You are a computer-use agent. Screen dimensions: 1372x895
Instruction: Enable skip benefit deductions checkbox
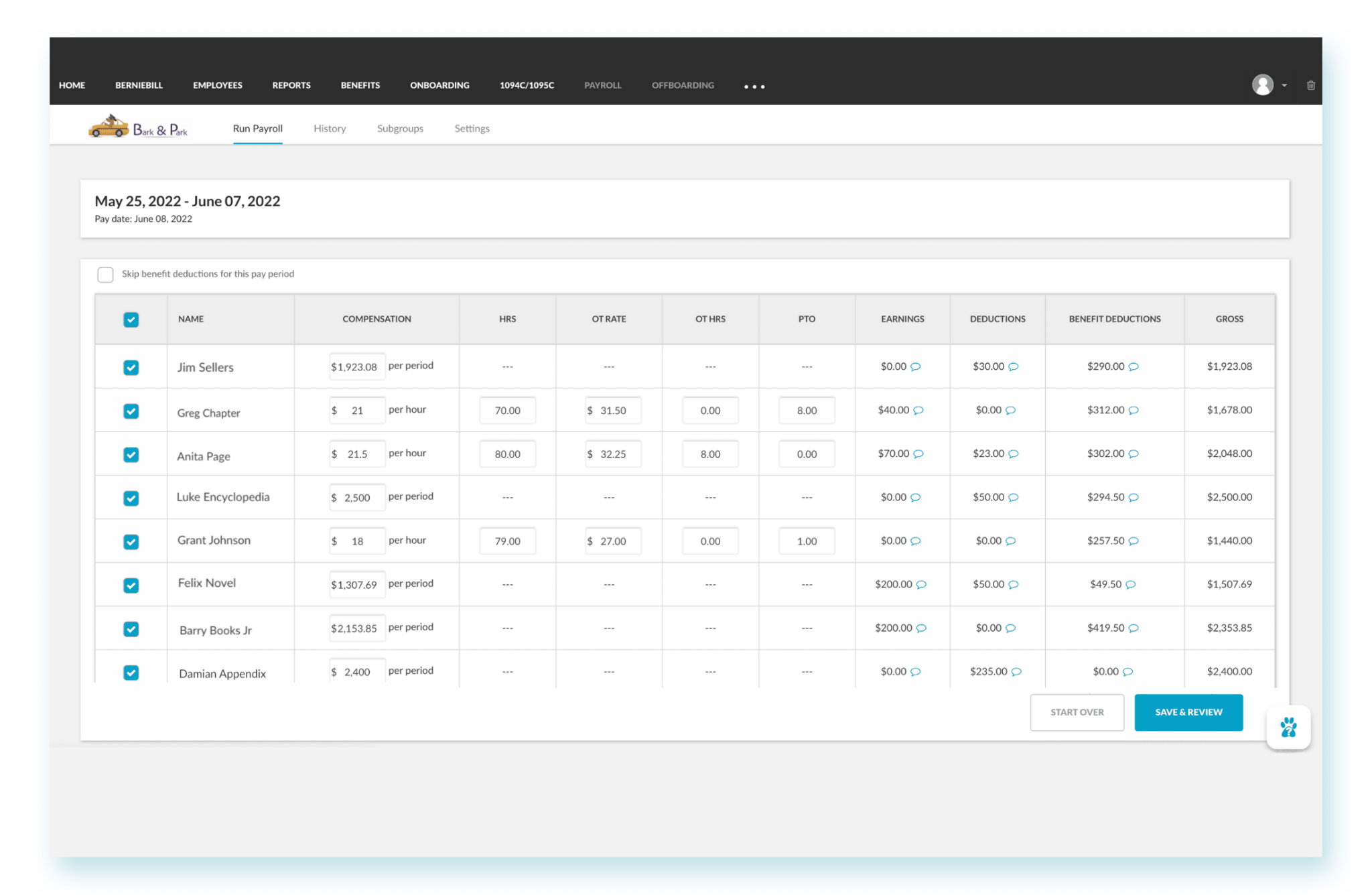[105, 274]
